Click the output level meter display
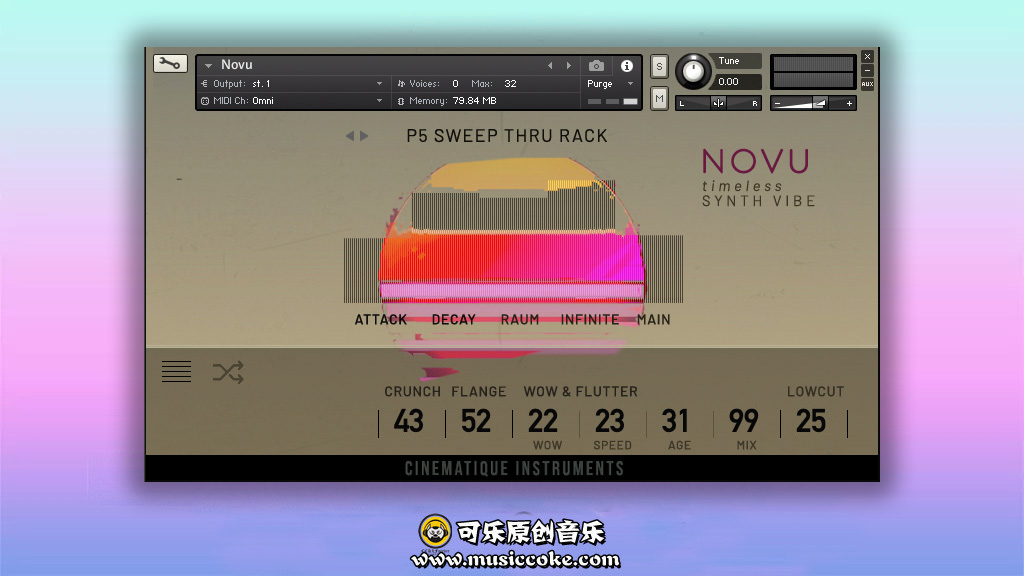This screenshot has width=1024, height=576. (813, 72)
